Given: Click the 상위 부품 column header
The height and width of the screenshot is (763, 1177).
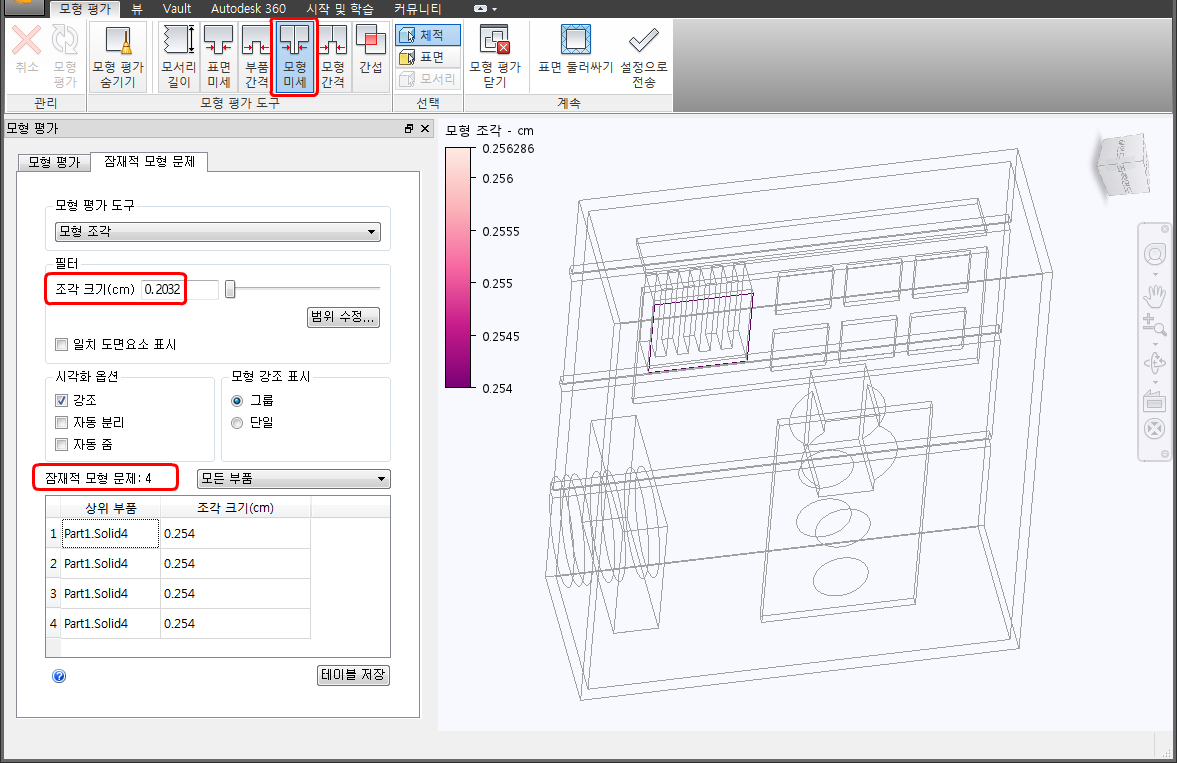Looking at the screenshot, I should point(110,508).
